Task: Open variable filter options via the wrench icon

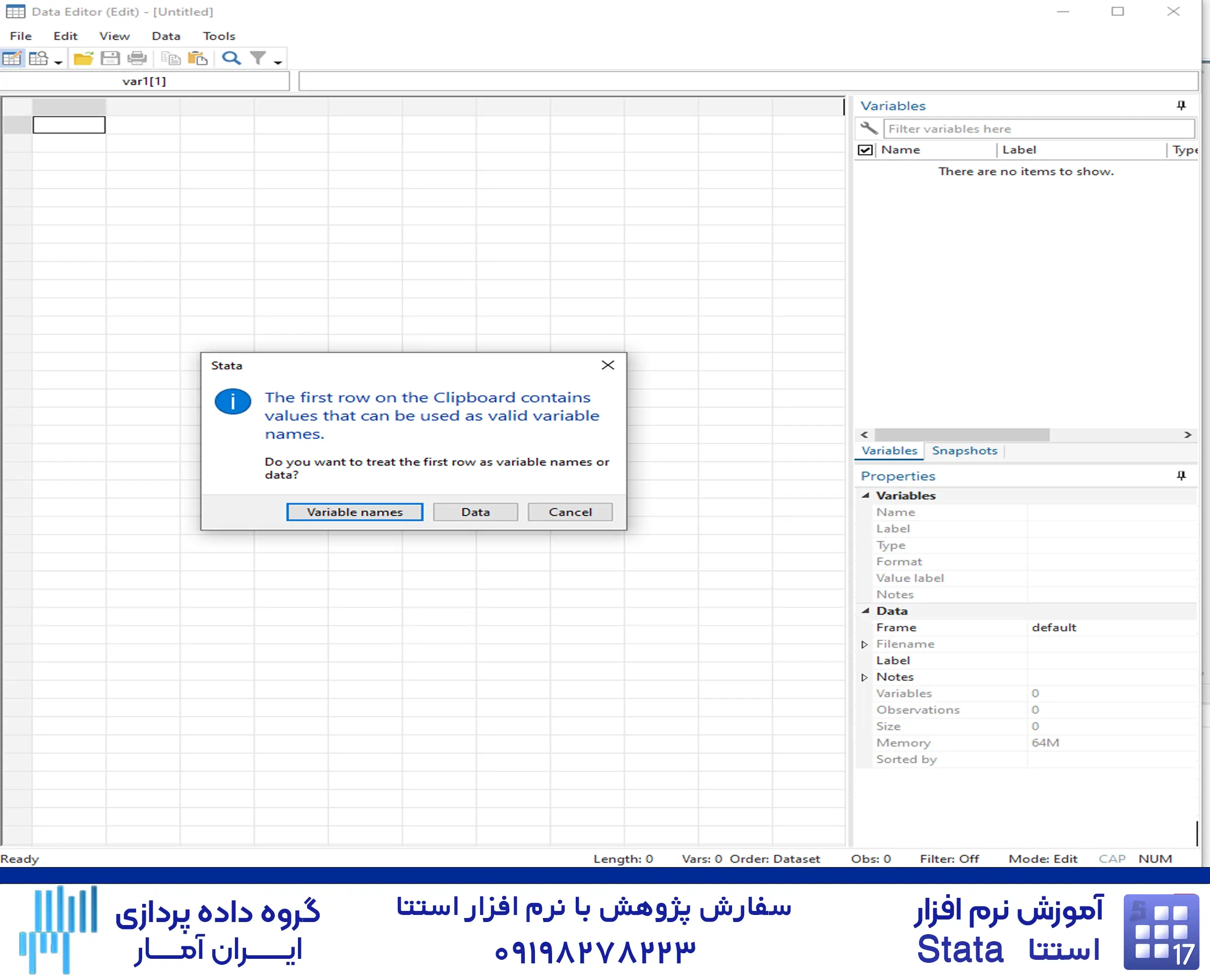Action: 868,128
